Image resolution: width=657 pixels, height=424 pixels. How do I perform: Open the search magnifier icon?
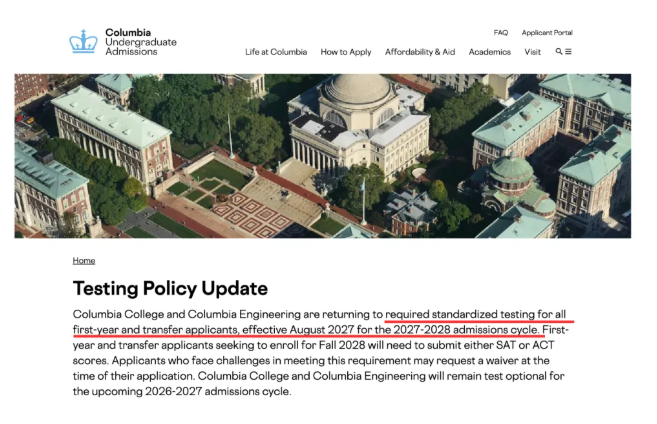(559, 52)
